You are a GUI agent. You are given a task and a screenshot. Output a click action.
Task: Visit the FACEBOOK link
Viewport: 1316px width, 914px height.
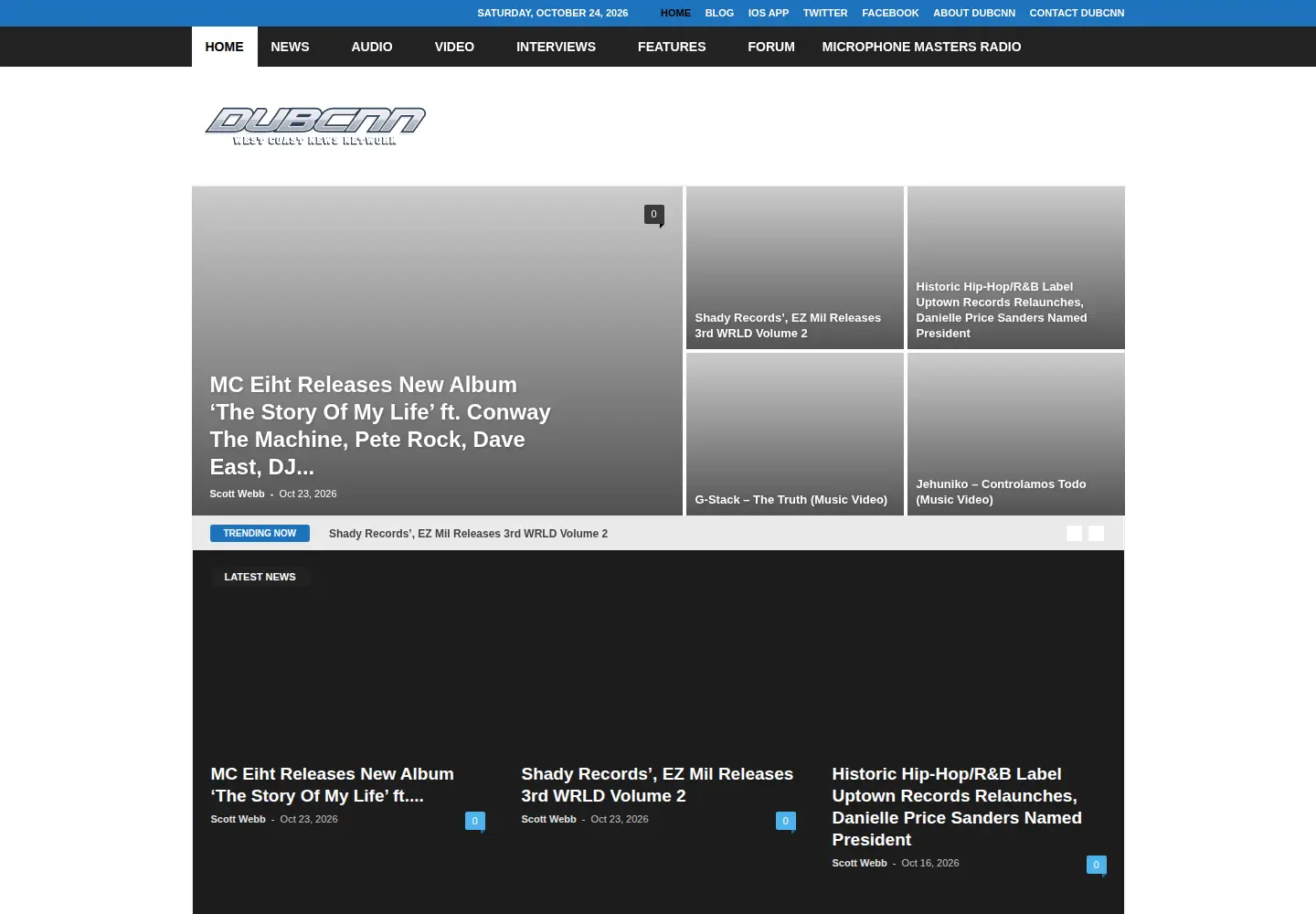click(890, 13)
